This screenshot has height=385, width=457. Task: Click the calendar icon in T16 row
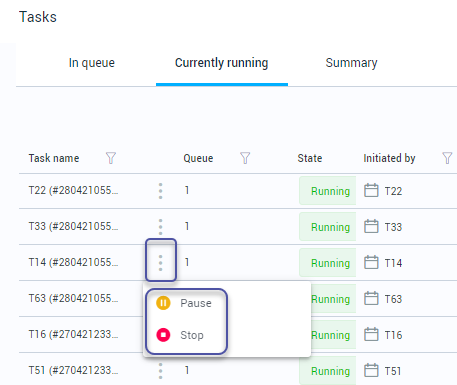(371, 334)
